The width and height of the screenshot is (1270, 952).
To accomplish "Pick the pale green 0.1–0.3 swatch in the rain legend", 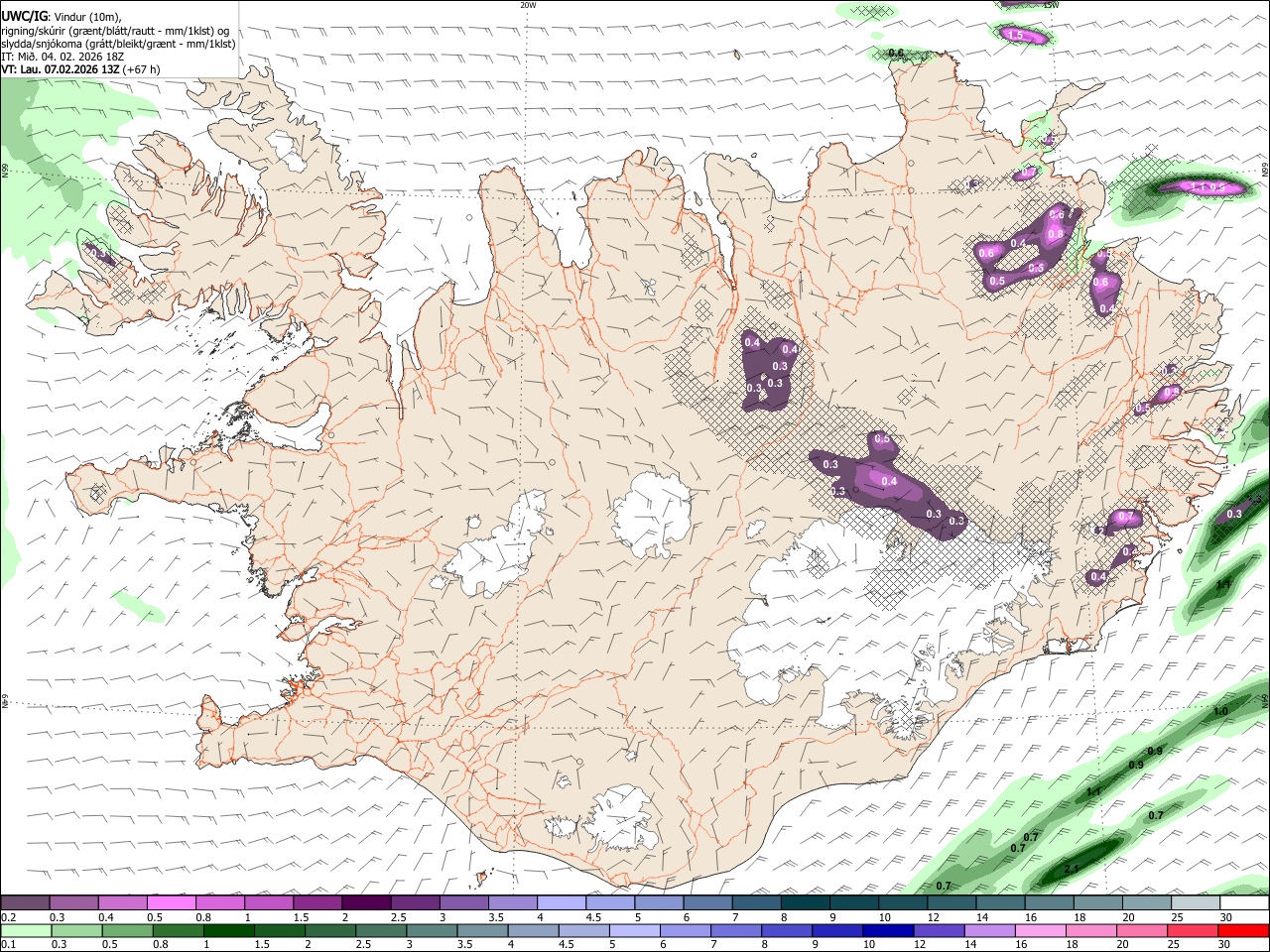I will point(26,930).
